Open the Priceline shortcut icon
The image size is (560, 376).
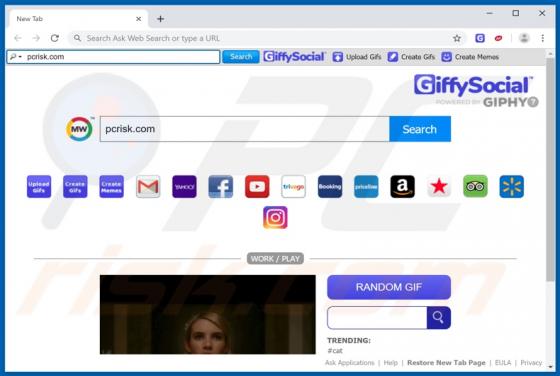[x=366, y=186]
